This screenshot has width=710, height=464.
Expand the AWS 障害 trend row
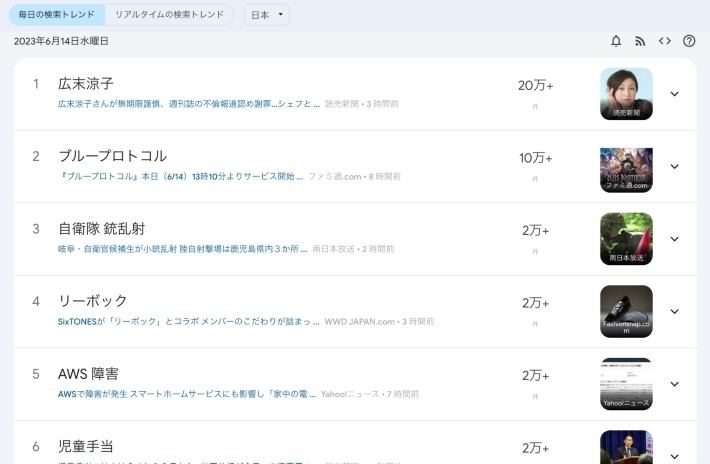(674, 384)
